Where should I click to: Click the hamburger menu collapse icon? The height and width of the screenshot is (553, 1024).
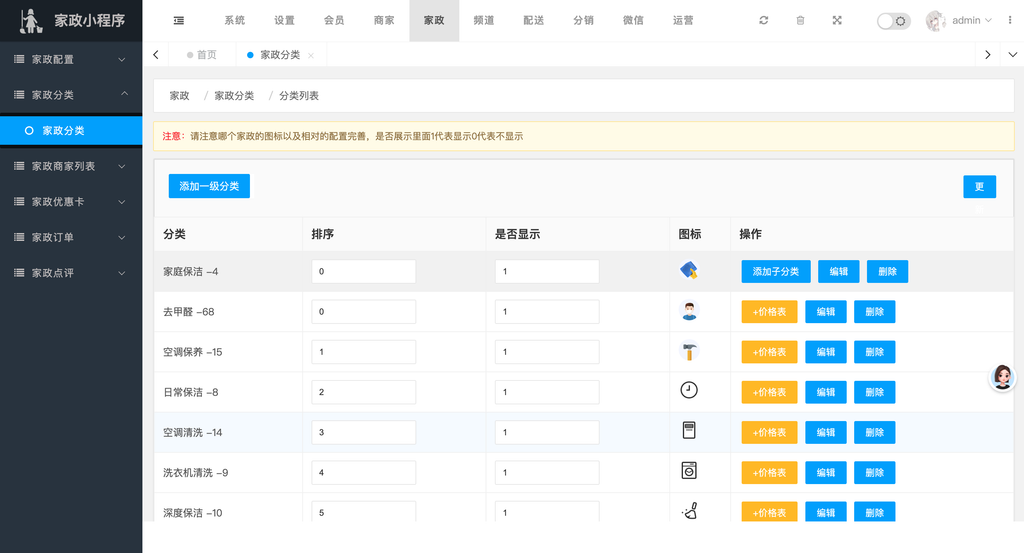click(178, 21)
